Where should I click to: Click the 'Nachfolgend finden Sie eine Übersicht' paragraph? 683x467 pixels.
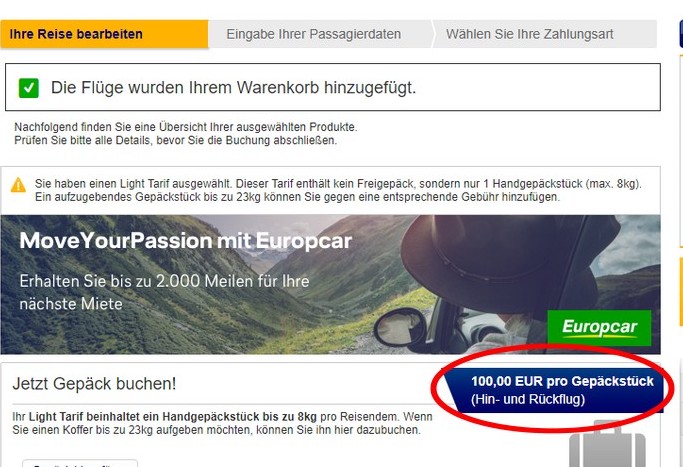[x=186, y=134]
